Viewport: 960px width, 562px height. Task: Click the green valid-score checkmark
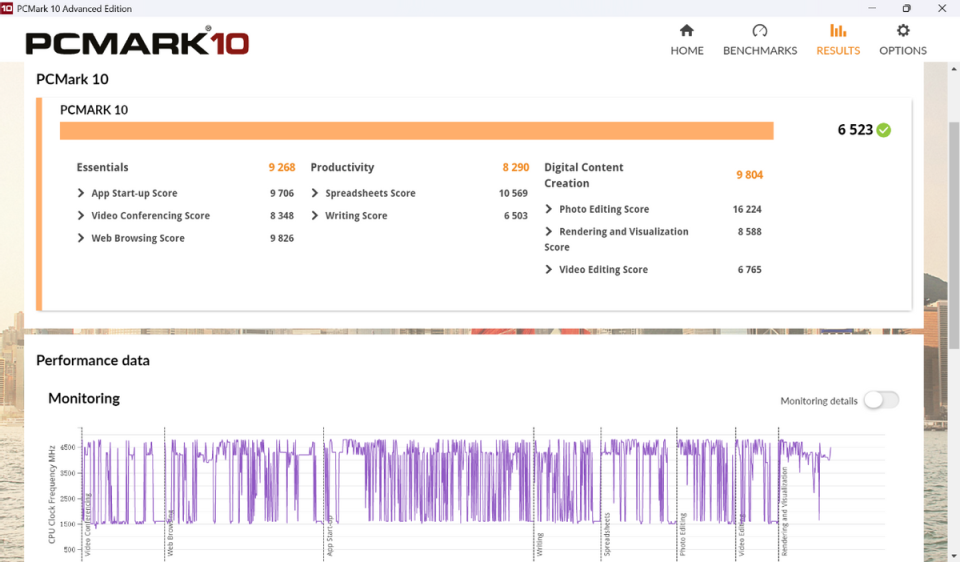tap(883, 130)
